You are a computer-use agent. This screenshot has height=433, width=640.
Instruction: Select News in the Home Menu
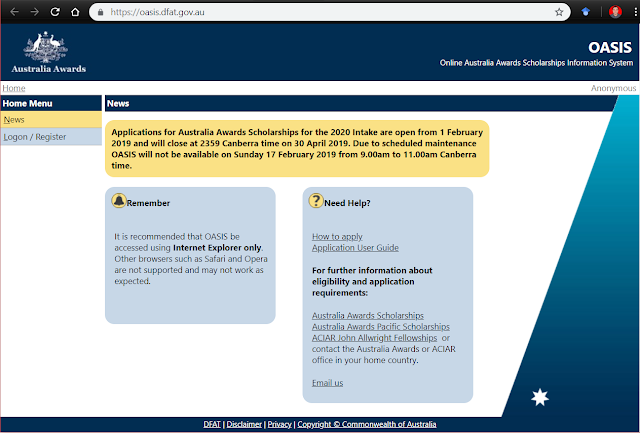[x=51, y=120]
